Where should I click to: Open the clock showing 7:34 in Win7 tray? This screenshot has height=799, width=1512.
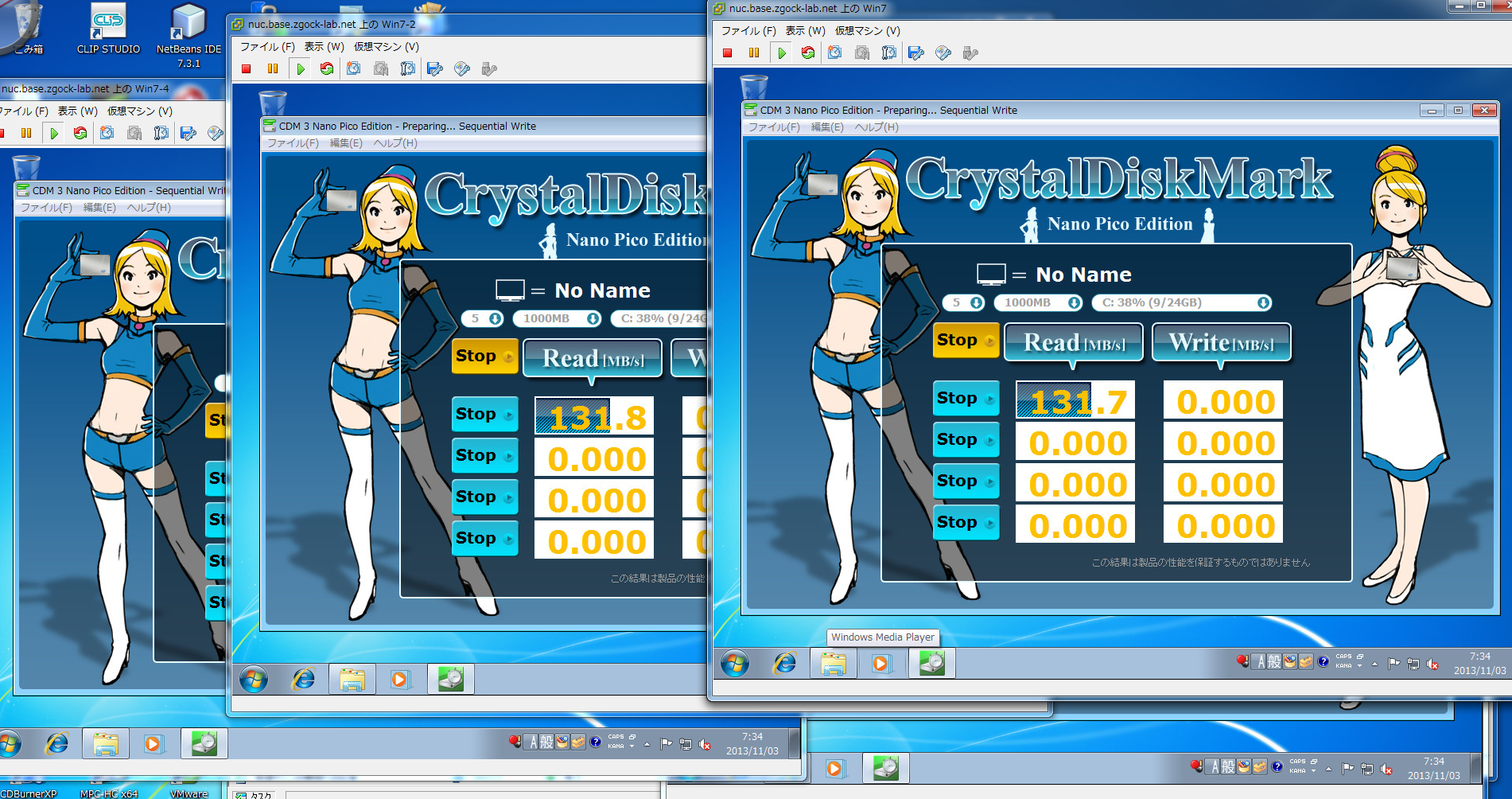(x=1479, y=663)
